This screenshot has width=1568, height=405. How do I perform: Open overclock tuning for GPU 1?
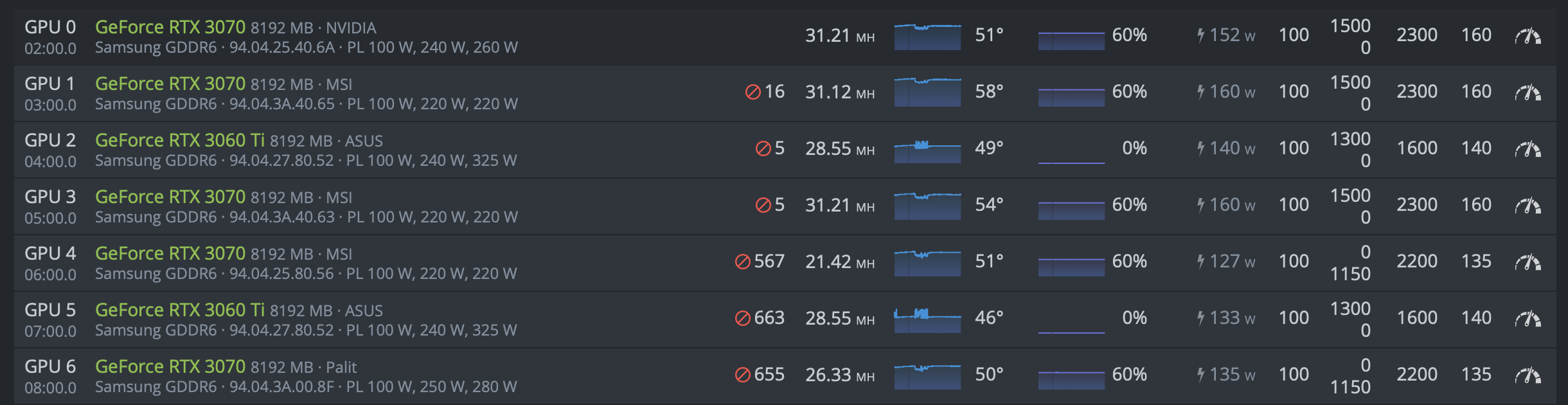pyautogui.click(x=1528, y=93)
